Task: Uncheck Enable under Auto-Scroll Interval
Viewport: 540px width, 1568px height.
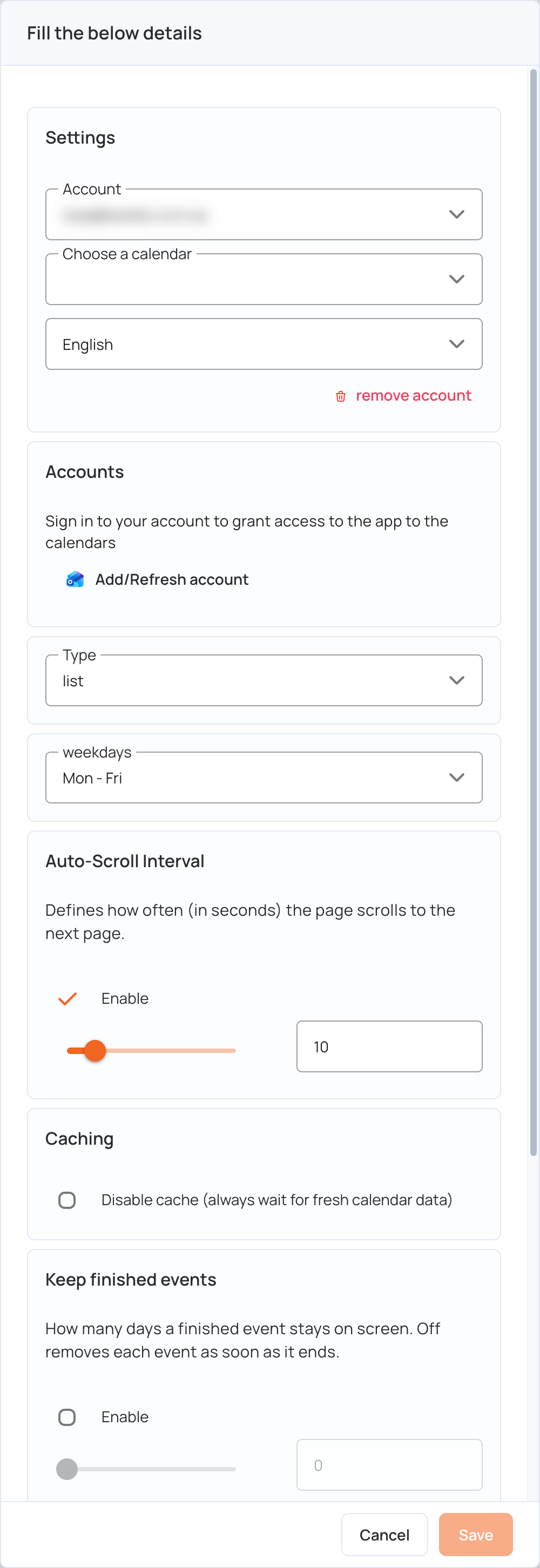Action: [x=67, y=998]
